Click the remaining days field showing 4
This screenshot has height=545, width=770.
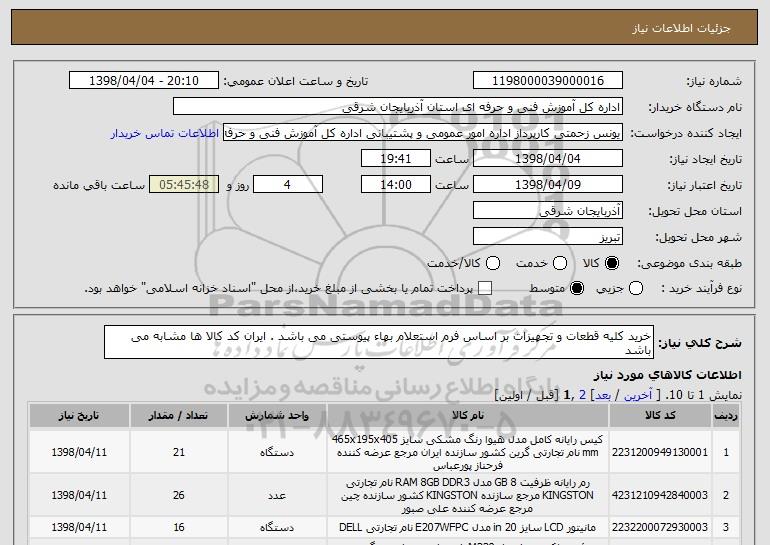(x=288, y=185)
